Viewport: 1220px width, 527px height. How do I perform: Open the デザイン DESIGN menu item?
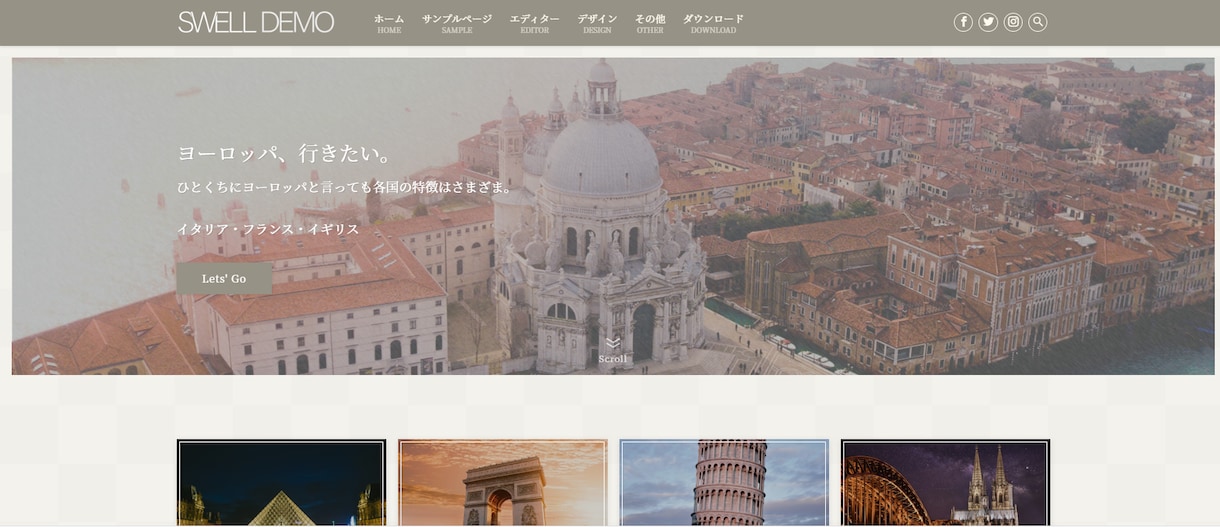pyautogui.click(x=597, y=23)
